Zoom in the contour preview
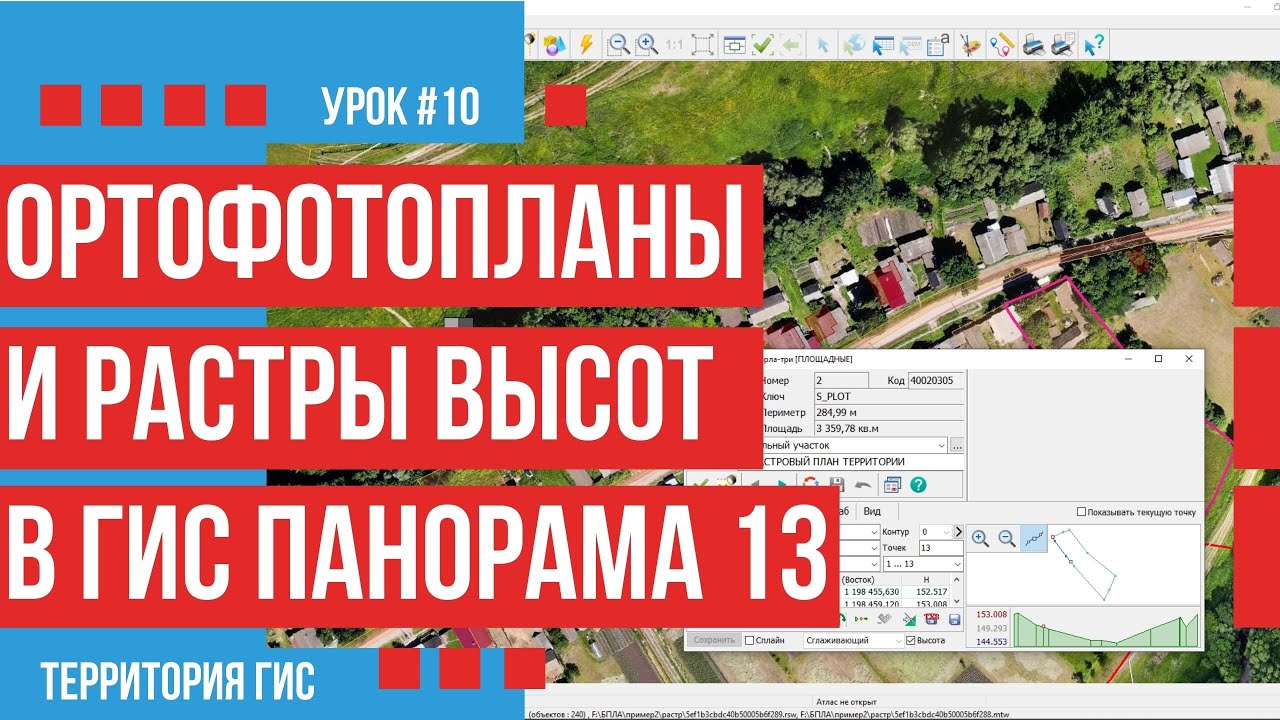Image resolution: width=1280 pixels, height=720 pixels. coord(980,538)
